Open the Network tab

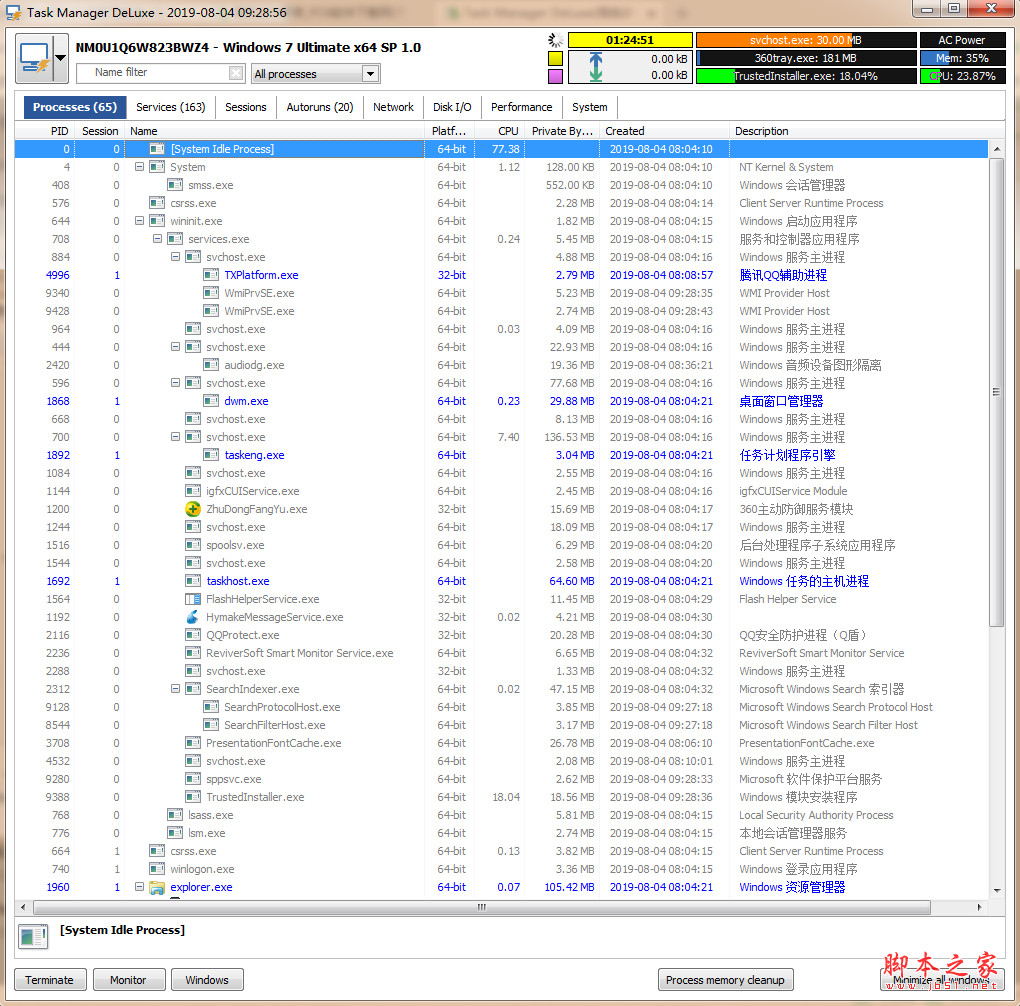[393, 107]
